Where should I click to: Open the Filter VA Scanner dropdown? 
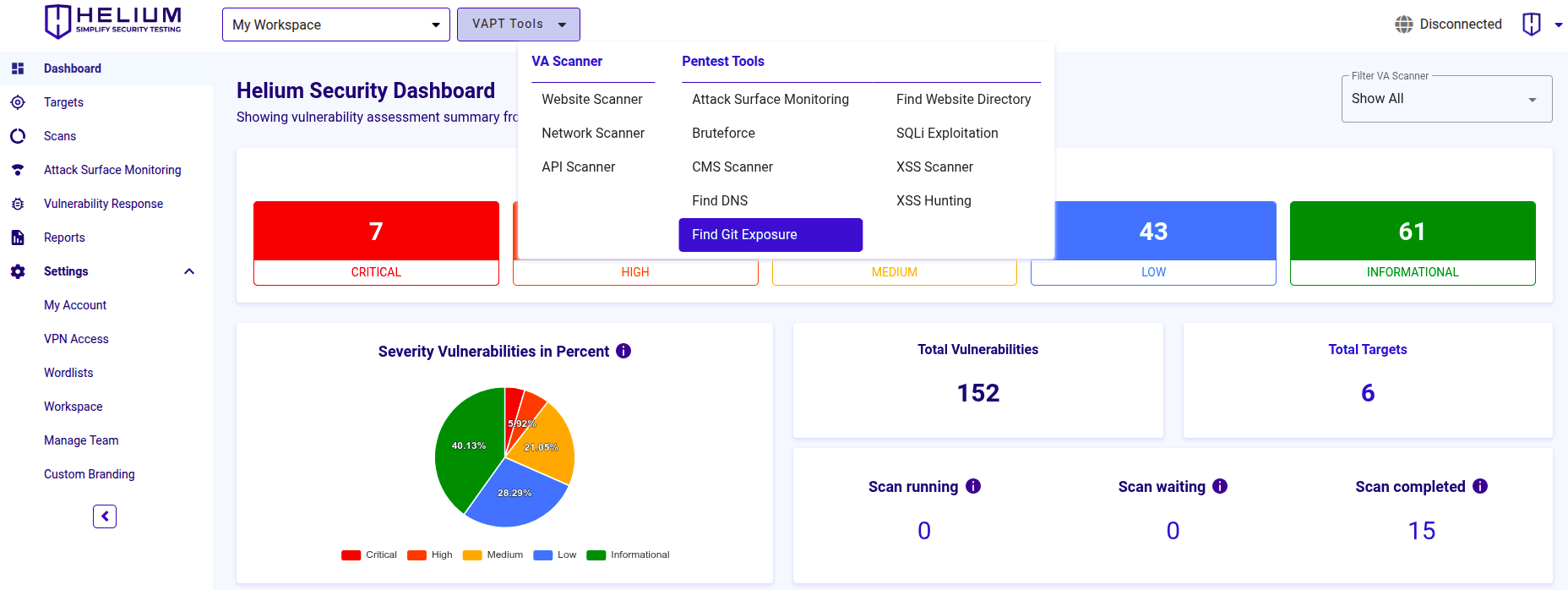1445,99
